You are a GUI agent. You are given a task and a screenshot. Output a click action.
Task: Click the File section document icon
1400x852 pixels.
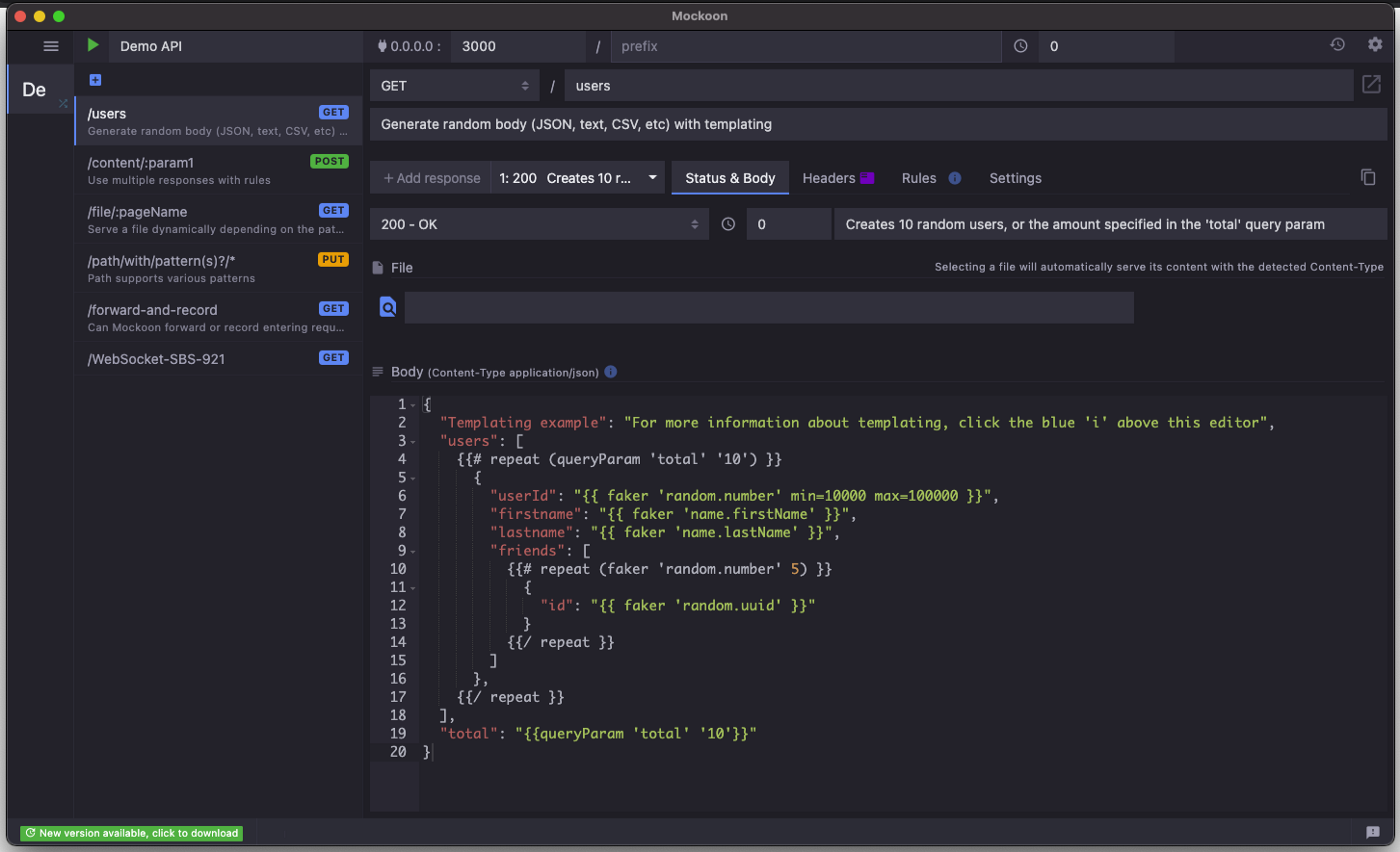378,267
